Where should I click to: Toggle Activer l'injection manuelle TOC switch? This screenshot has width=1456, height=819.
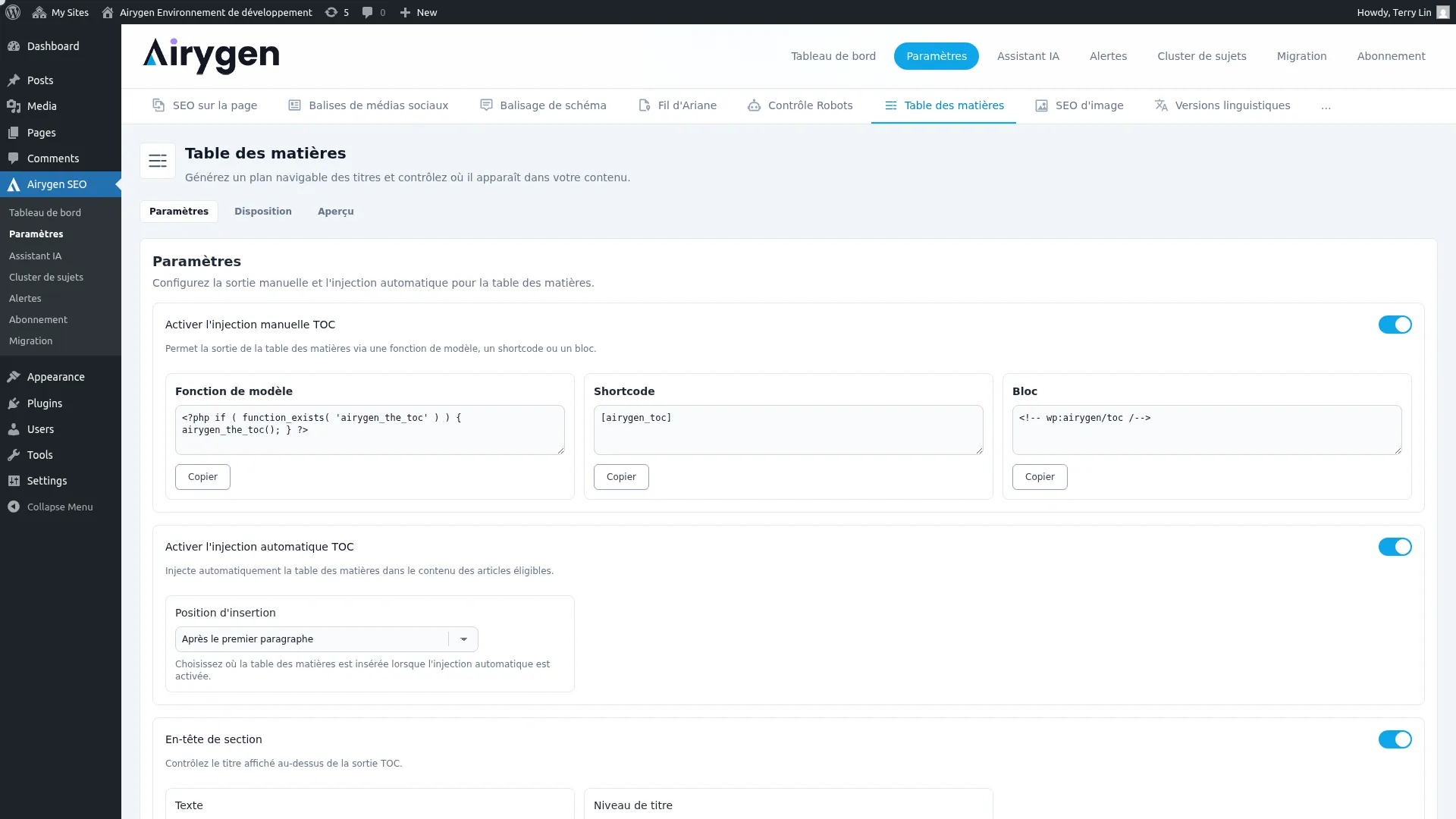point(1395,325)
